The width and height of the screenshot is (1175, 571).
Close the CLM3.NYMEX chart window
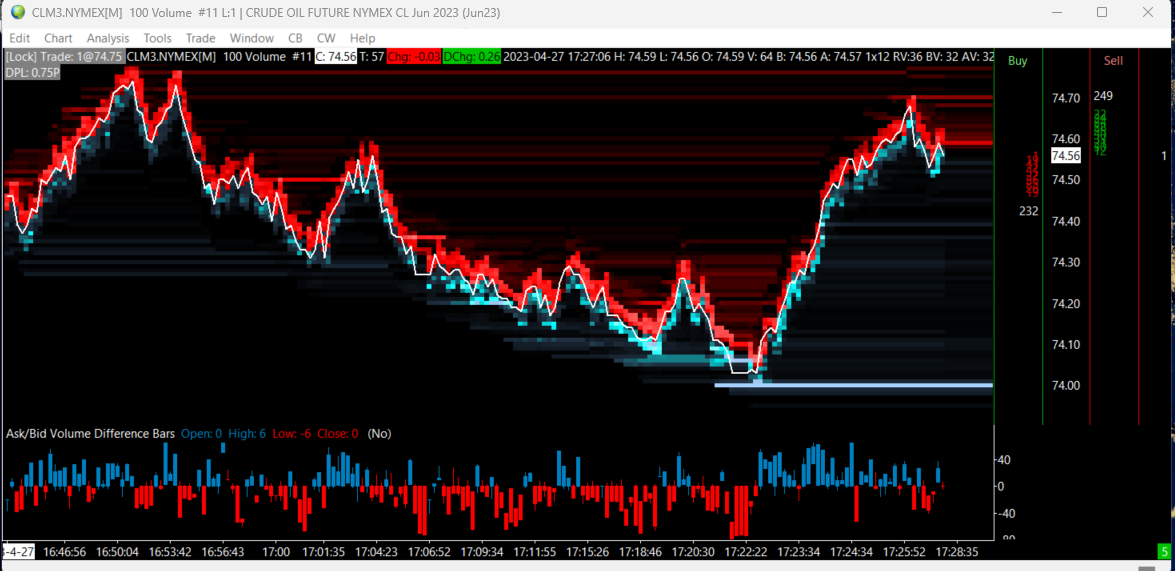click(x=1147, y=13)
